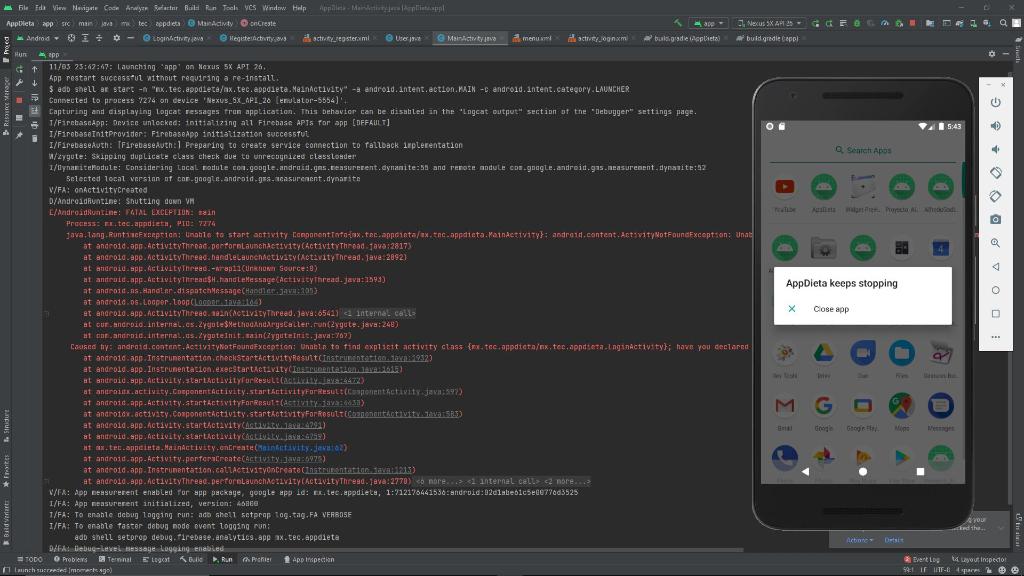Screen dimensions: 1024x576
Task: Toggle the TODO tool window
Action: pos(33,559)
